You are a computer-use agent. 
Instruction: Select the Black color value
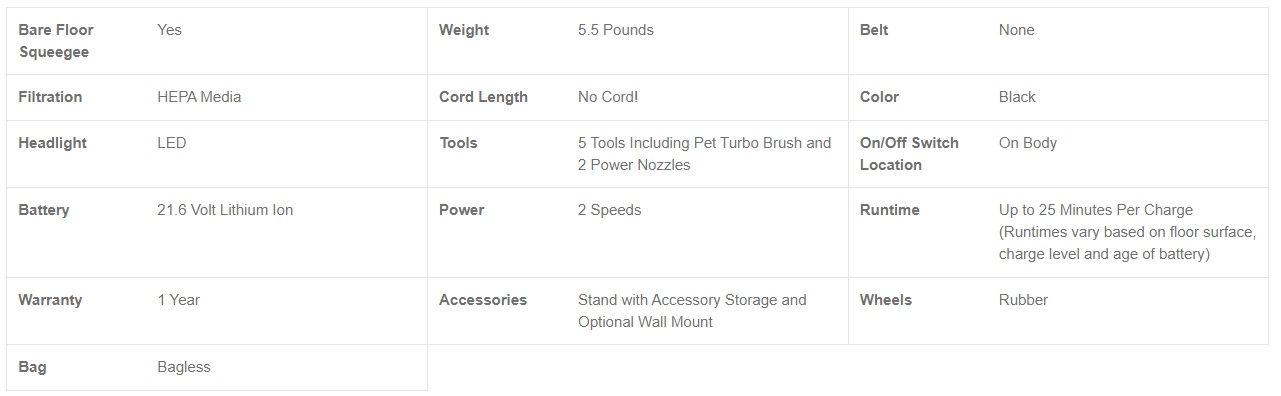(1017, 97)
